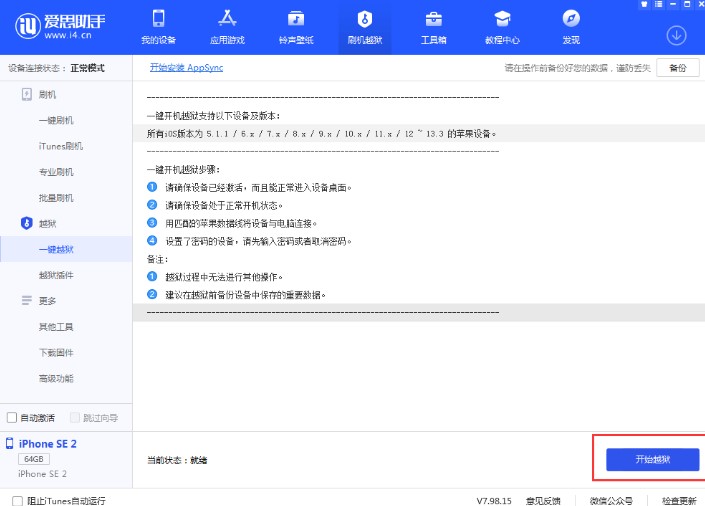This screenshot has height=506, width=705.
Task: Click 设备连接状态 正常模式 label
Action: 56,68
